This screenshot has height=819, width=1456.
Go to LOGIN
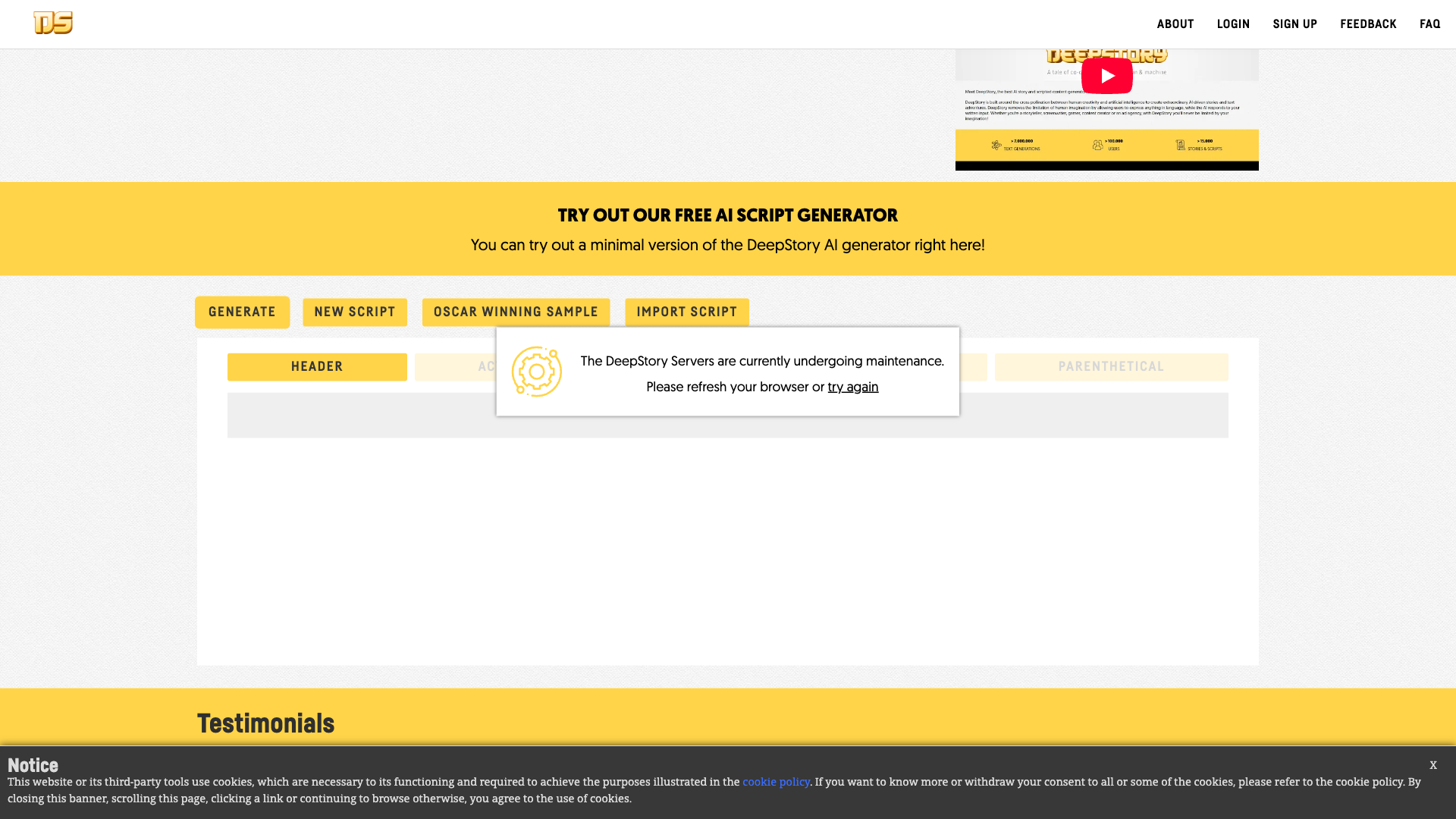tap(1233, 24)
